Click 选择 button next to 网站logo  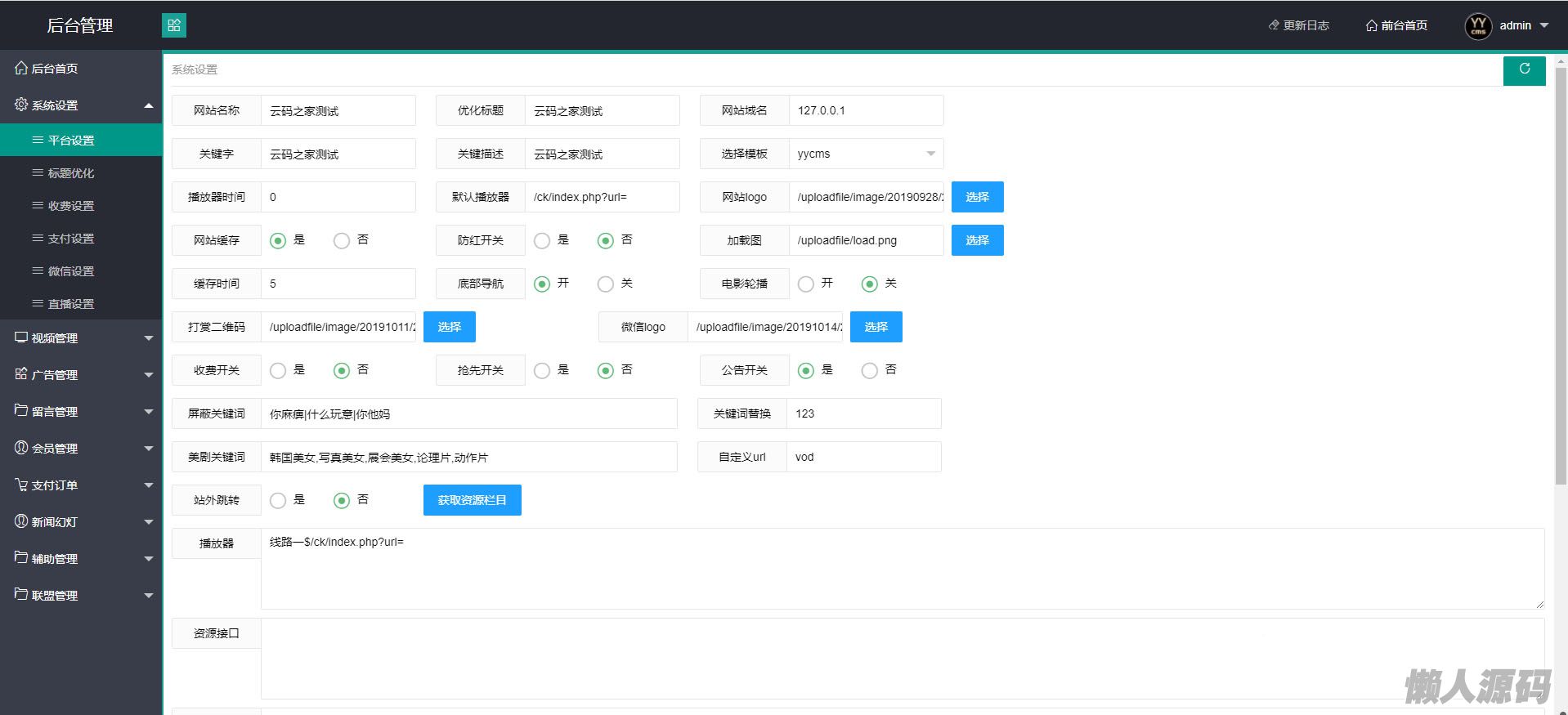click(x=977, y=197)
